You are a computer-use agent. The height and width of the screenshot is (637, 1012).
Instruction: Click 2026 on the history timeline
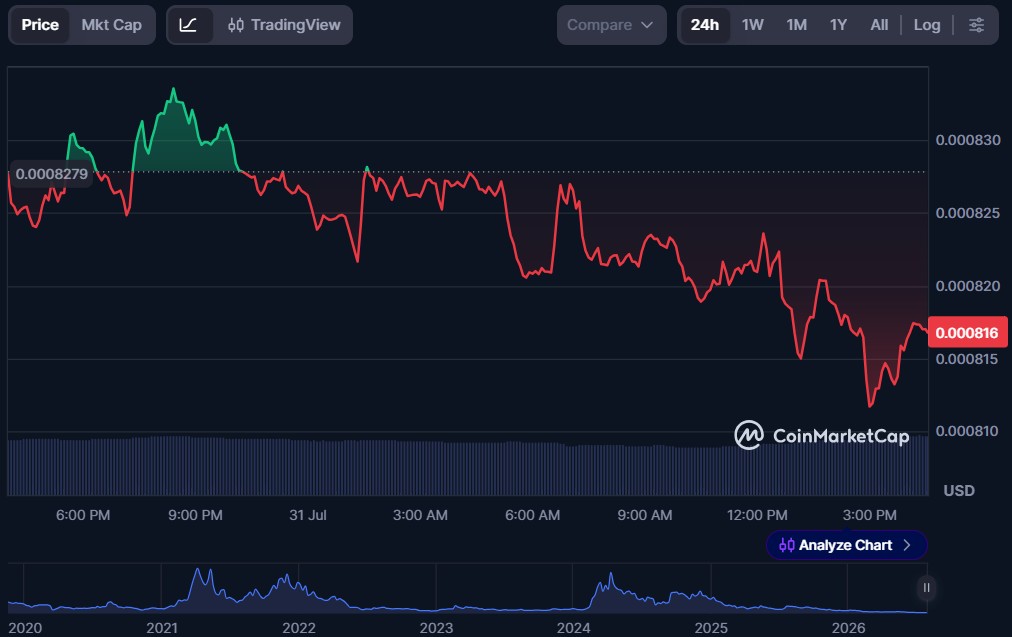(849, 628)
